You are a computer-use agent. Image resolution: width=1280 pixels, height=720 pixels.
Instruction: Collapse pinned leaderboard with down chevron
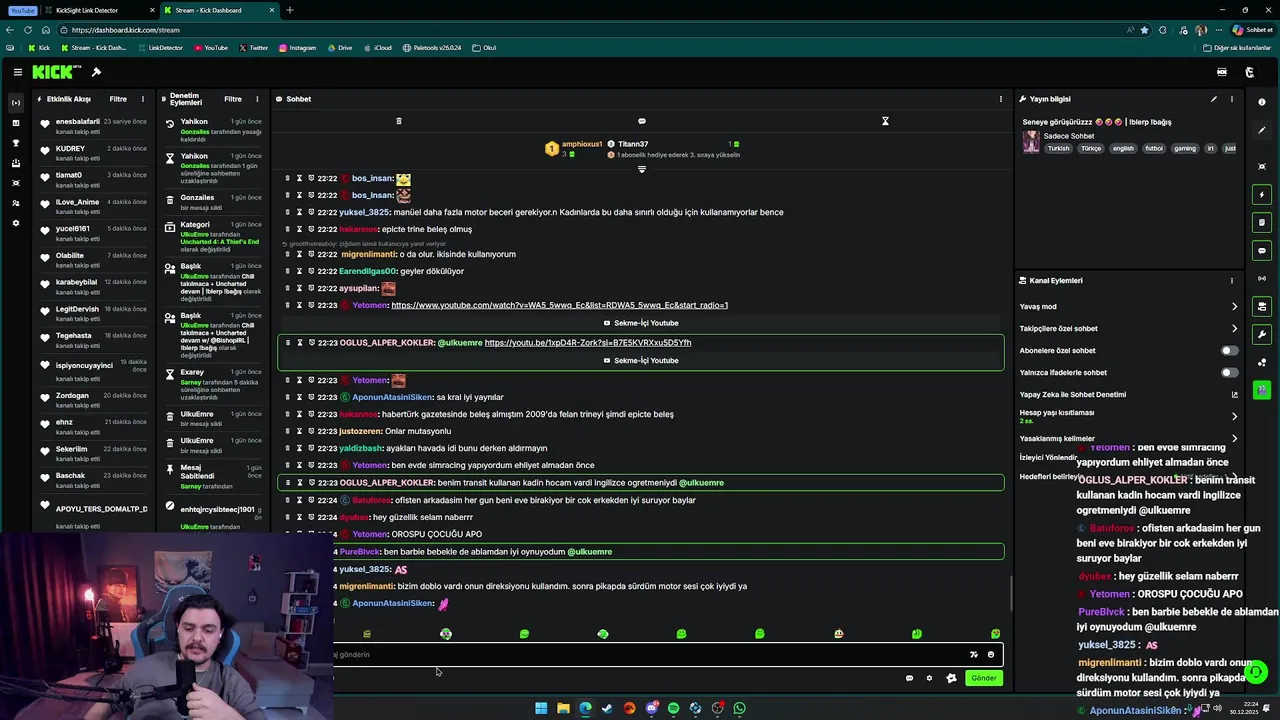click(x=642, y=169)
